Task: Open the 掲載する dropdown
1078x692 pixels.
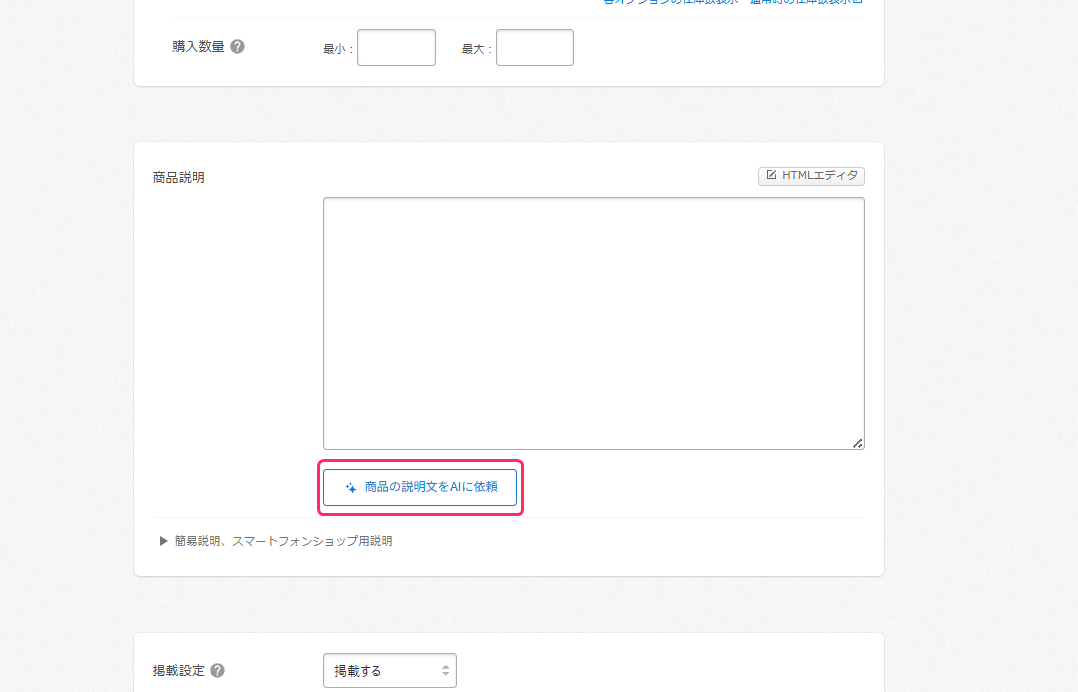Action: pos(389,671)
